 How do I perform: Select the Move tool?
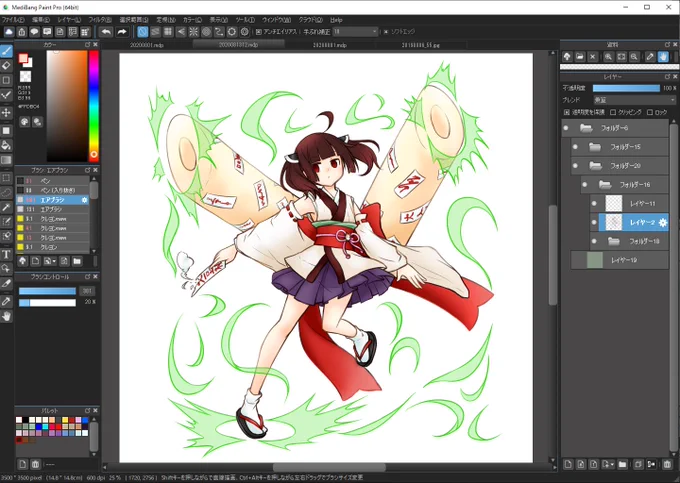pyautogui.click(x=6, y=113)
